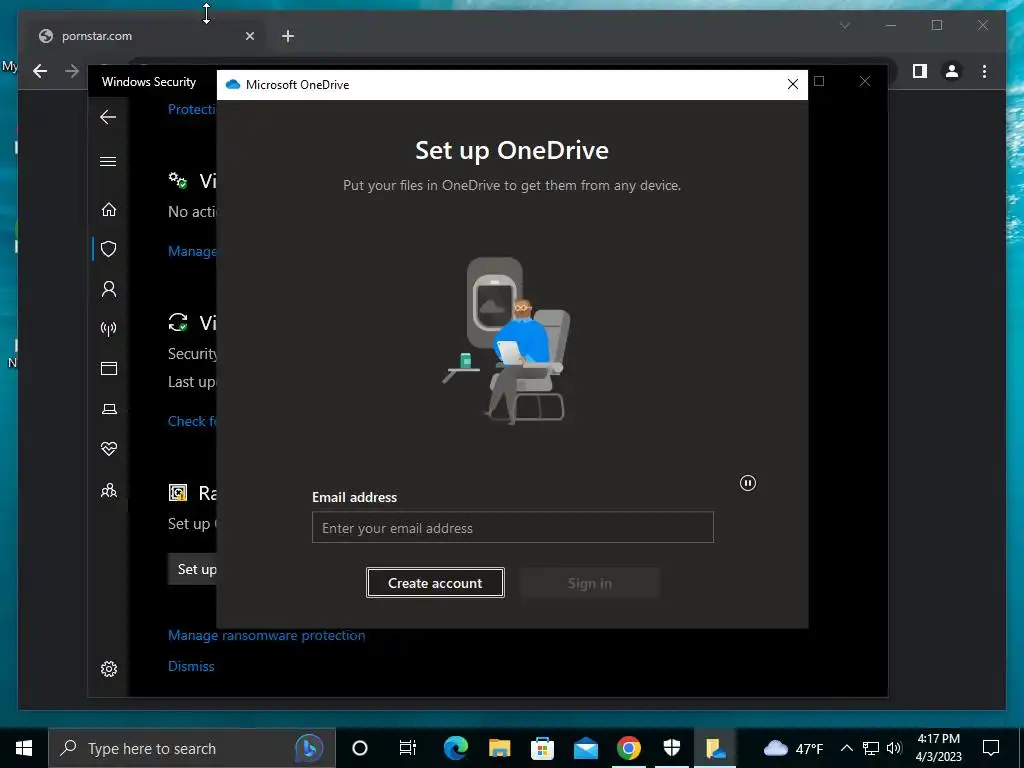Click the Set up button in Windows Security

193,569
